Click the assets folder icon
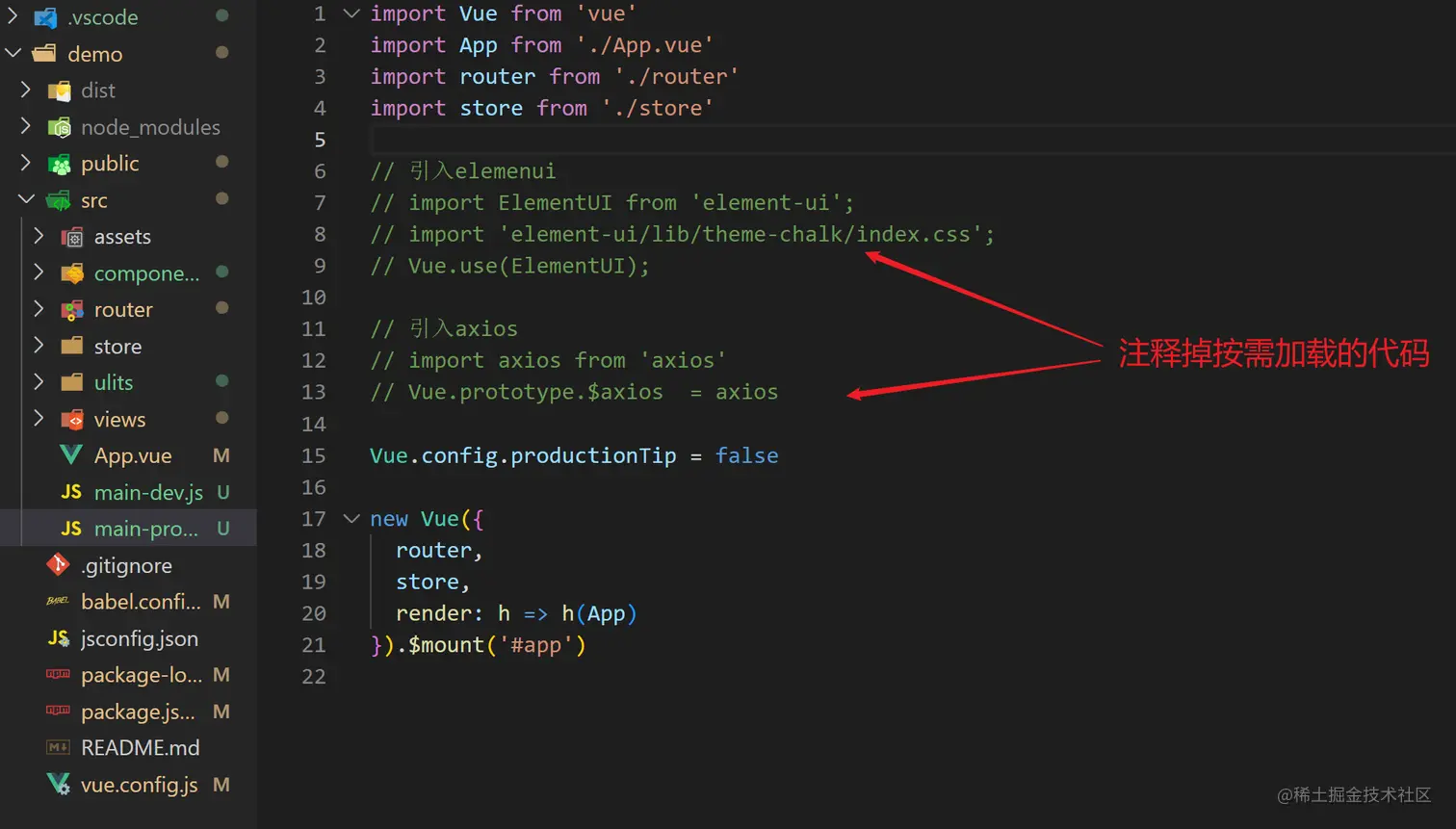 coord(72,237)
